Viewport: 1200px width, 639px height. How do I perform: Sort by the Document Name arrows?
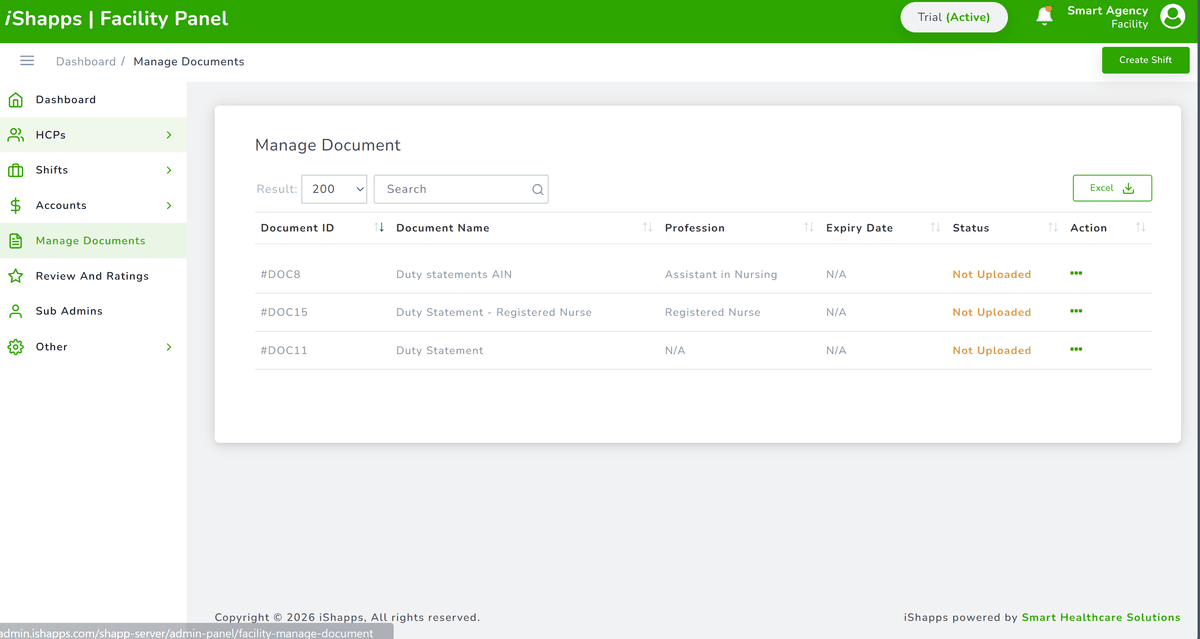pos(648,228)
